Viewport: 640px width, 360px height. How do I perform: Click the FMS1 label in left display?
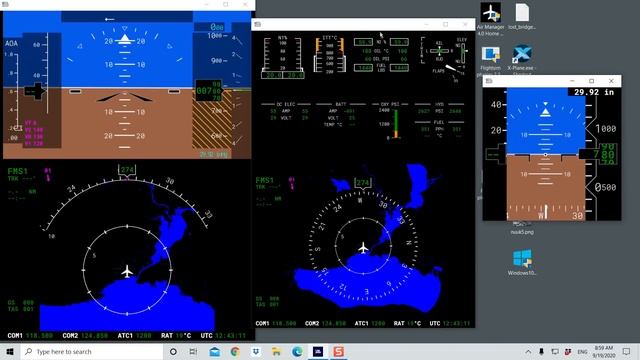(18, 171)
